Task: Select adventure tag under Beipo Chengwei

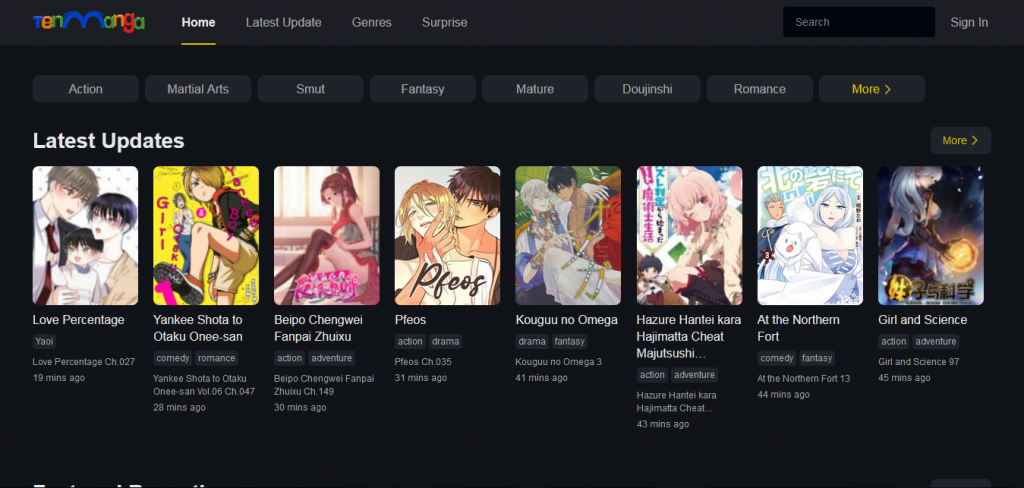Action: 331,358
